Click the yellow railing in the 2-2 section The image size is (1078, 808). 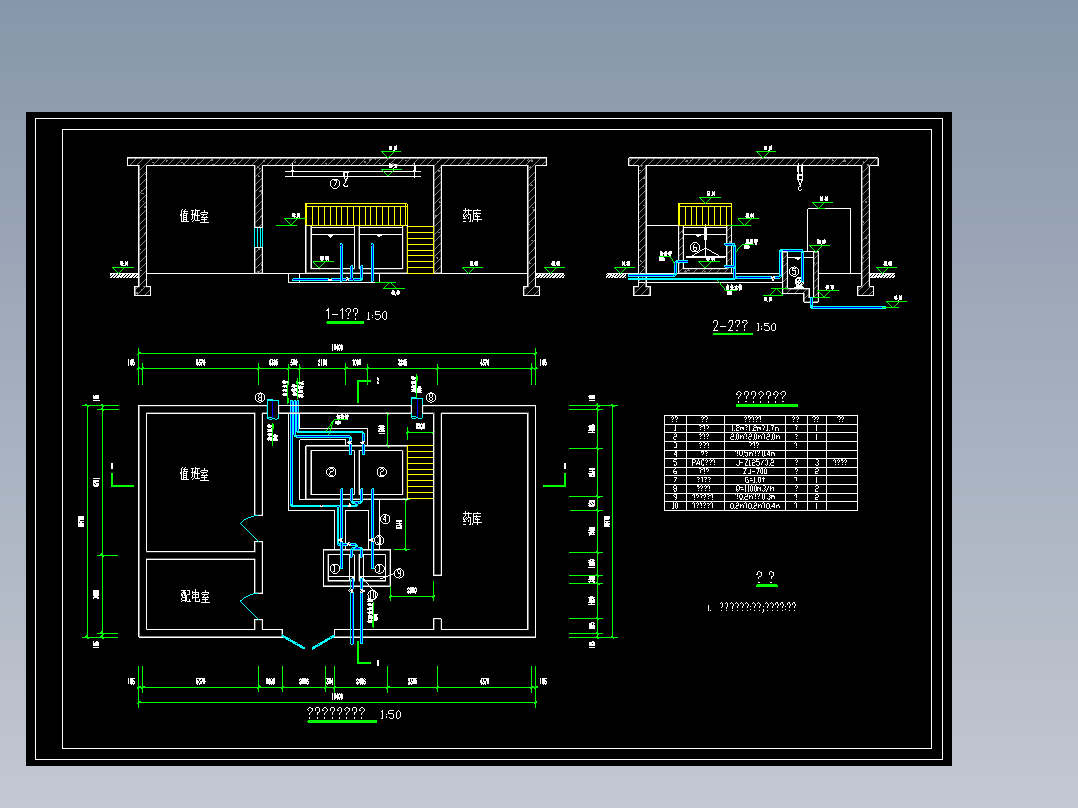click(705, 215)
